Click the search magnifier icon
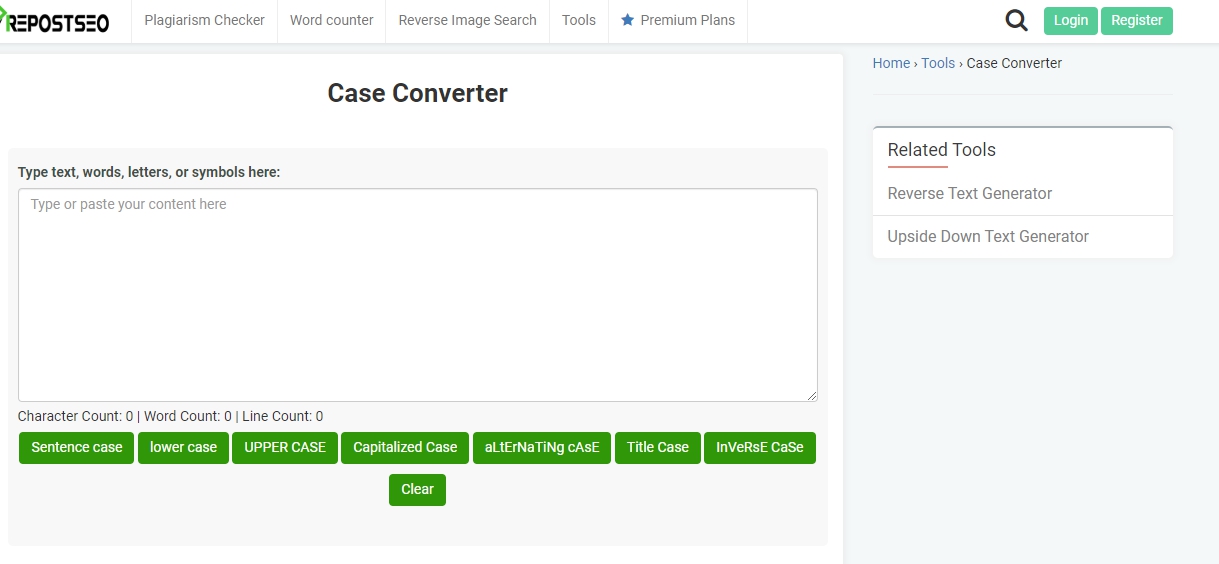This screenshot has height=564, width=1219. pyautogui.click(x=1016, y=20)
